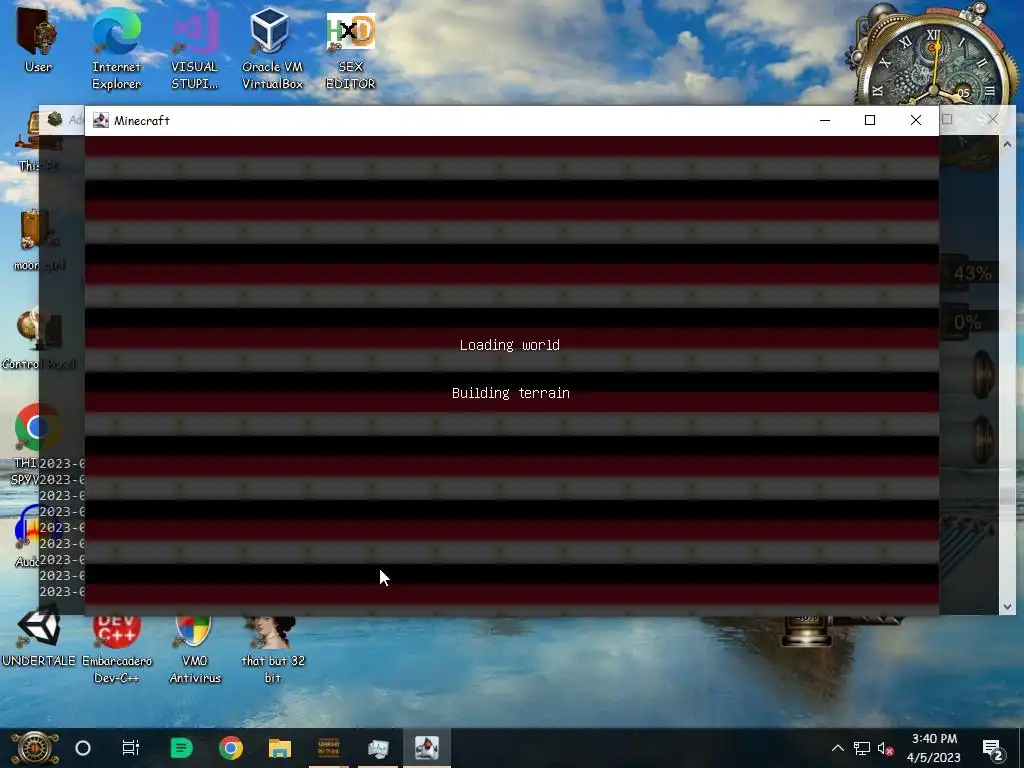Viewport: 1024px width, 768px height.
Task: Open the notification center with 2 alerts
Action: pyautogui.click(x=993, y=748)
